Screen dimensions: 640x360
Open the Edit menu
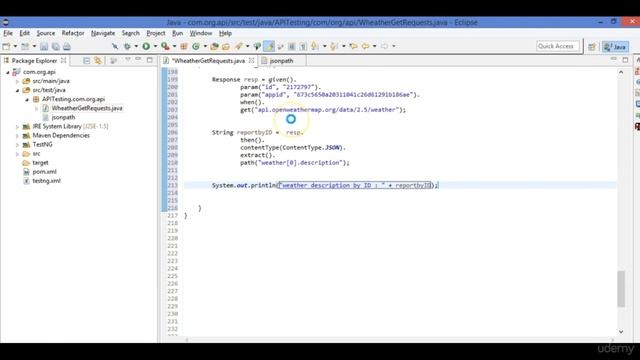(24, 33)
